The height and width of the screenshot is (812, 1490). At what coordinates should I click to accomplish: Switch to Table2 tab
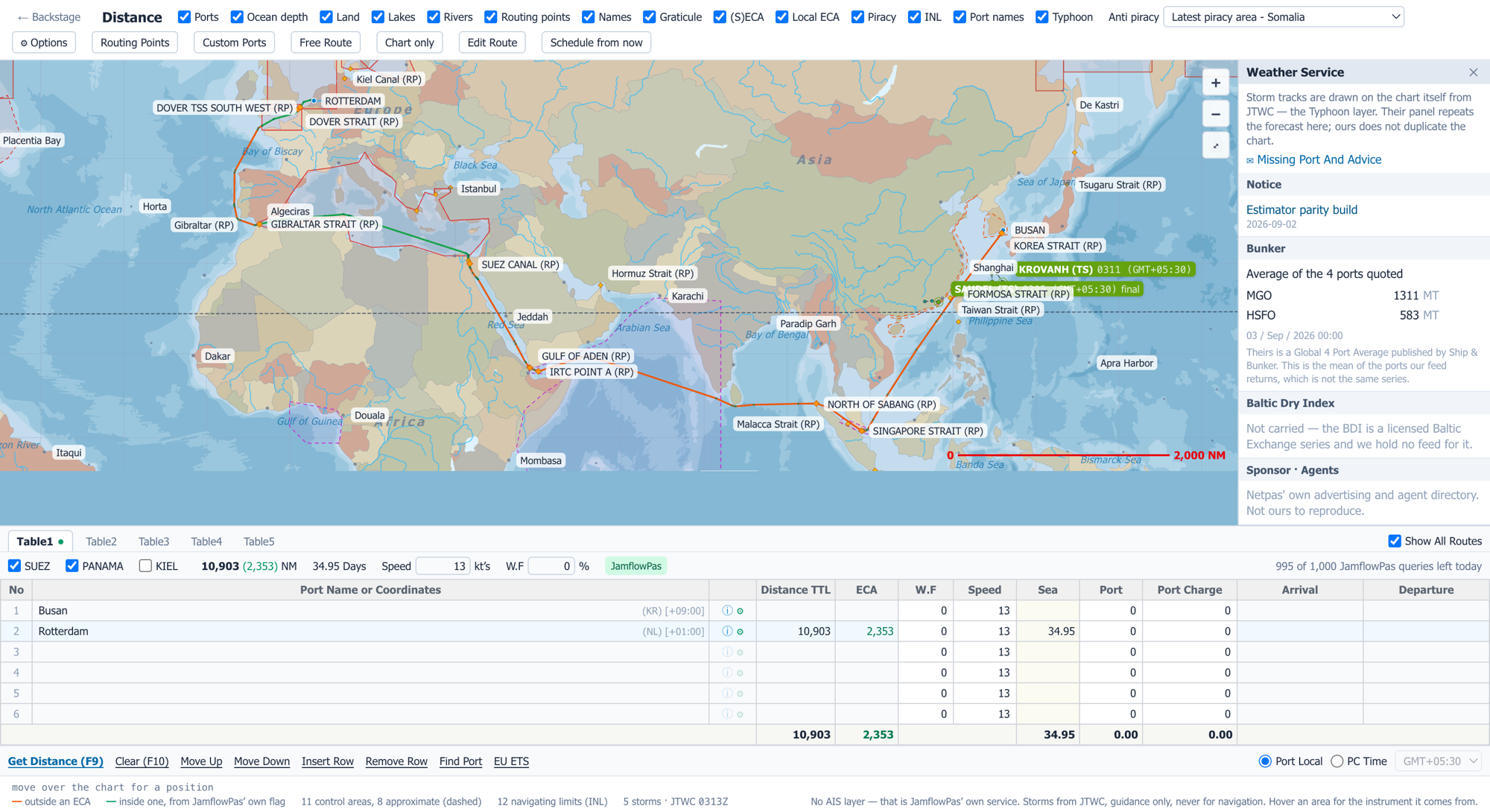(101, 542)
